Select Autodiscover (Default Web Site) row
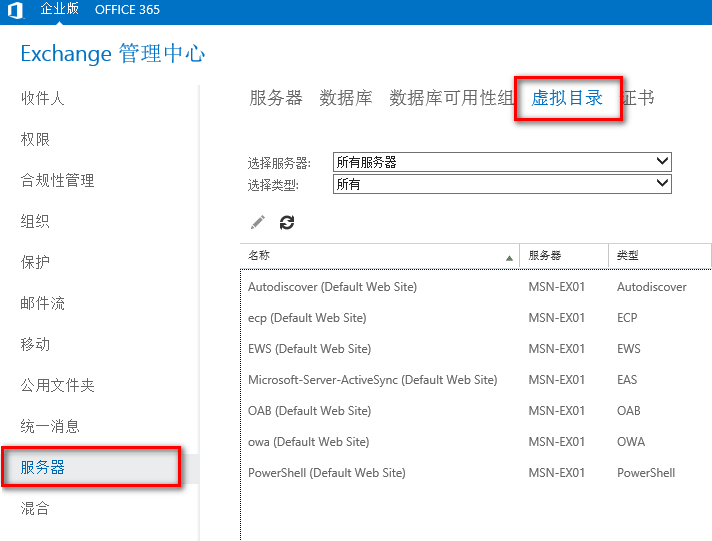The height and width of the screenshot is (541, 712). 476,287
